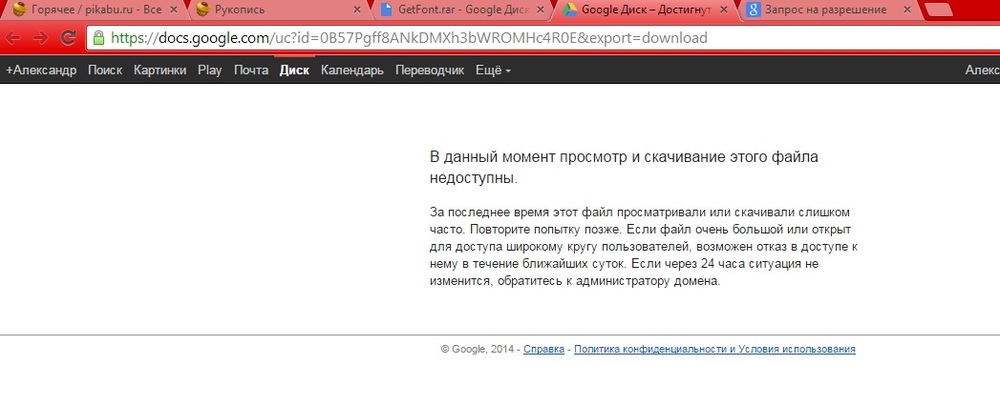Image resolution: width=1000 pixels, height=405 pixels.
Task: Close the Рукопись tab
Action: [x=357, y=10]
